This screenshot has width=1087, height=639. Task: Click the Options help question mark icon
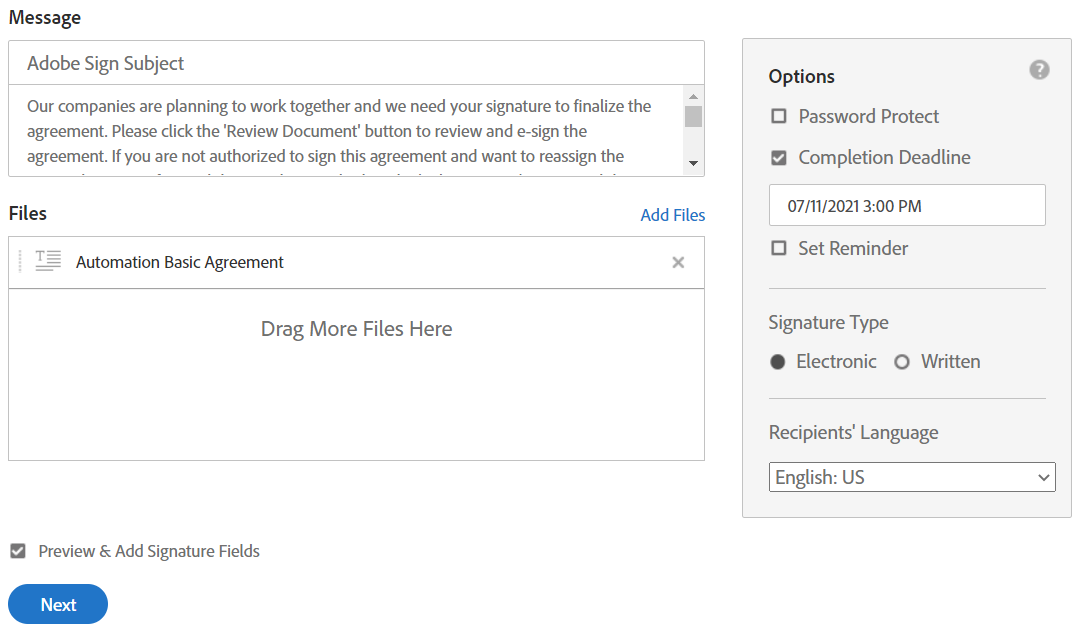point(1039,70)
